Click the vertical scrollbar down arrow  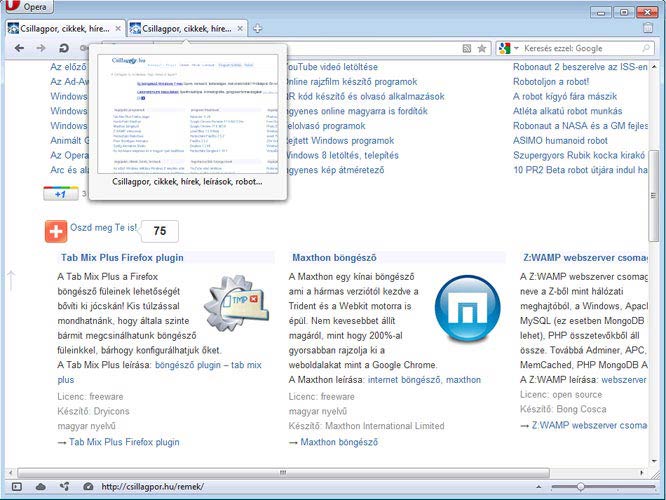point(654,461)
